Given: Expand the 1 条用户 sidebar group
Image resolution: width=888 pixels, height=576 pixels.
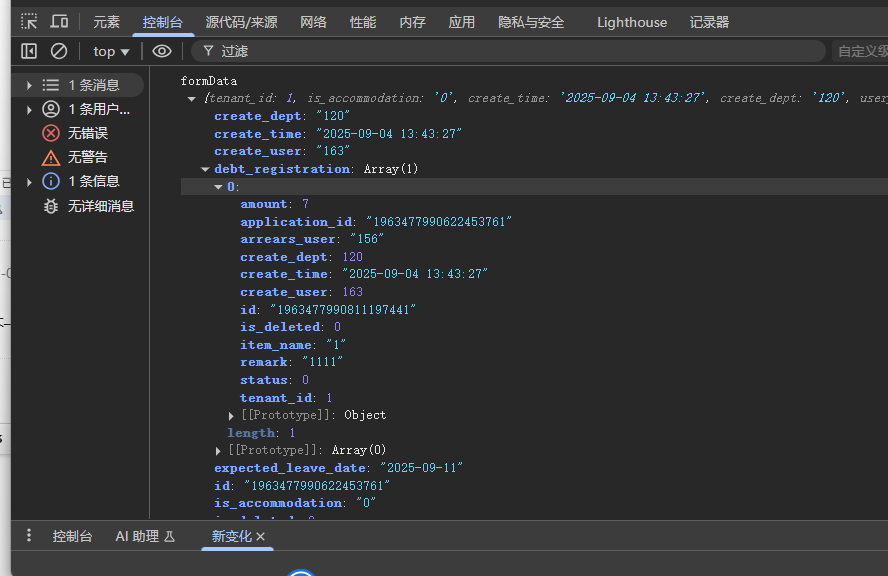Looking at the screenshot, I should (x=29, y=109).
